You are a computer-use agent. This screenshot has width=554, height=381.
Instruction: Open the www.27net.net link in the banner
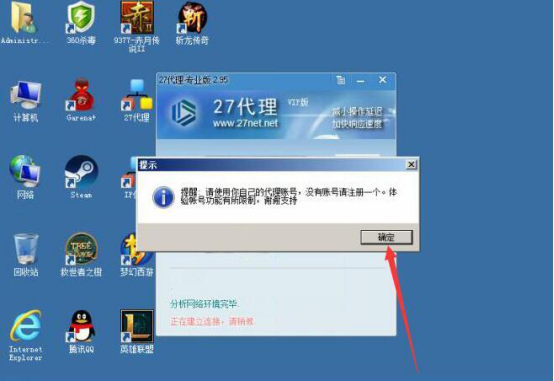click(245, 123)
